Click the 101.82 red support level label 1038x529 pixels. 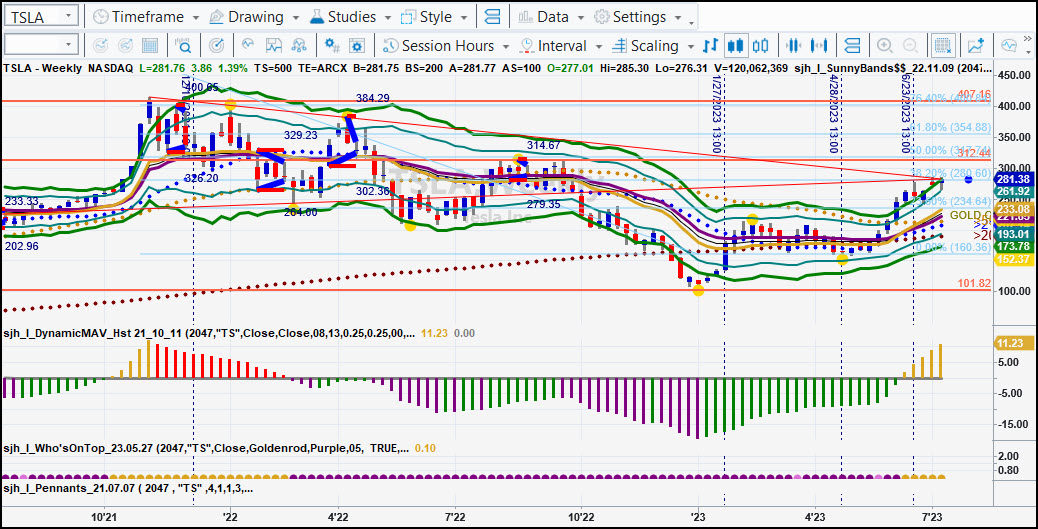974,283
